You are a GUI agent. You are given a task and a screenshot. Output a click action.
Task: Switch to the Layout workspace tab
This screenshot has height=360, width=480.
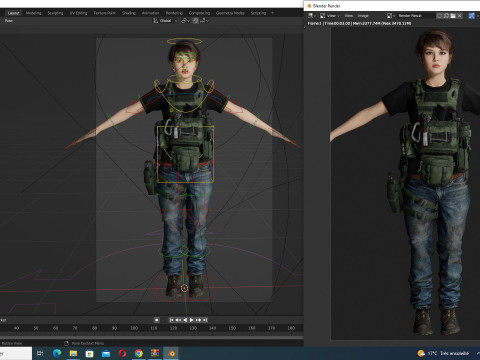(13, 13)
